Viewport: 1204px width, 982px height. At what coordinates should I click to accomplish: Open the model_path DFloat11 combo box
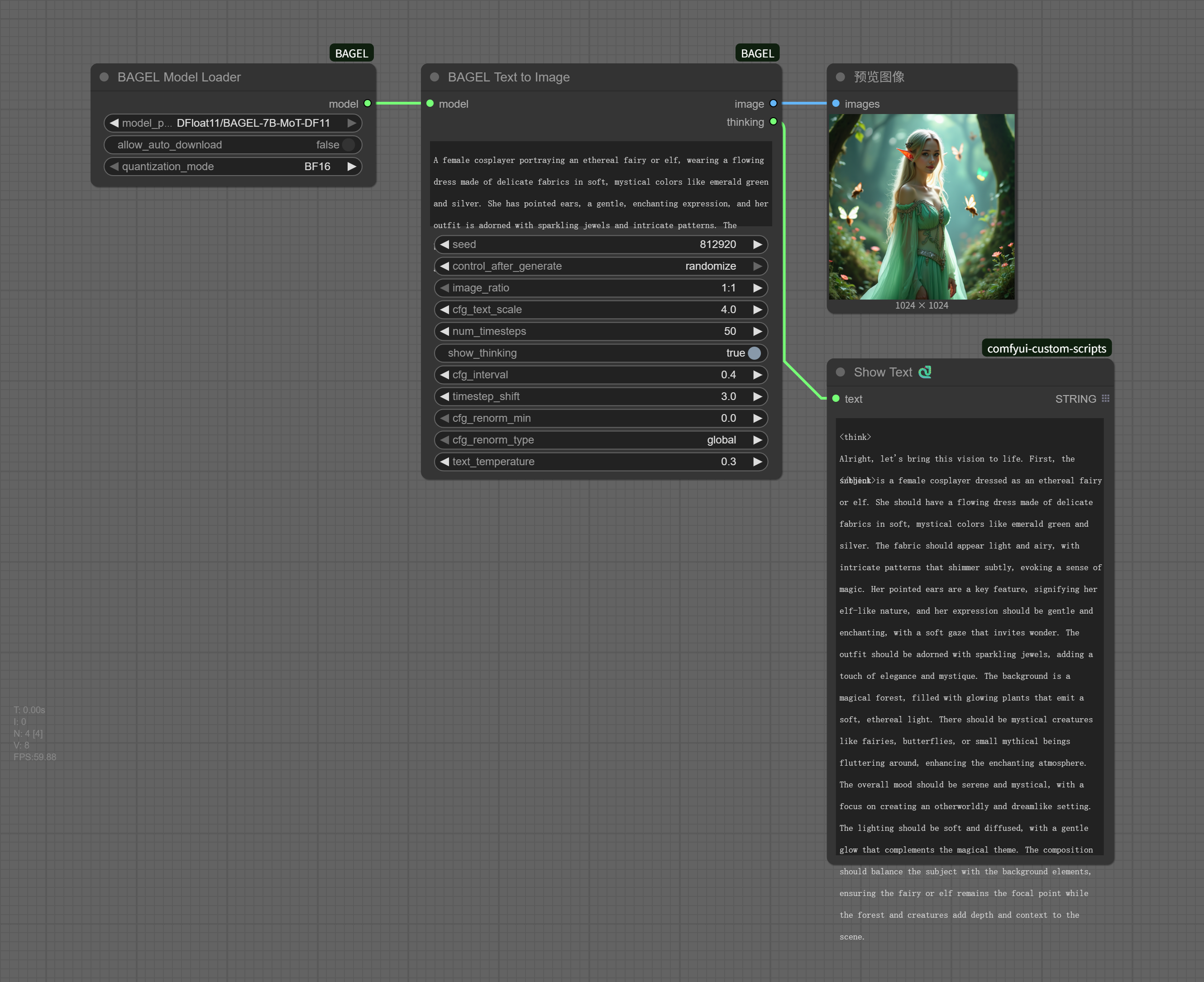(x=233, y=123)
